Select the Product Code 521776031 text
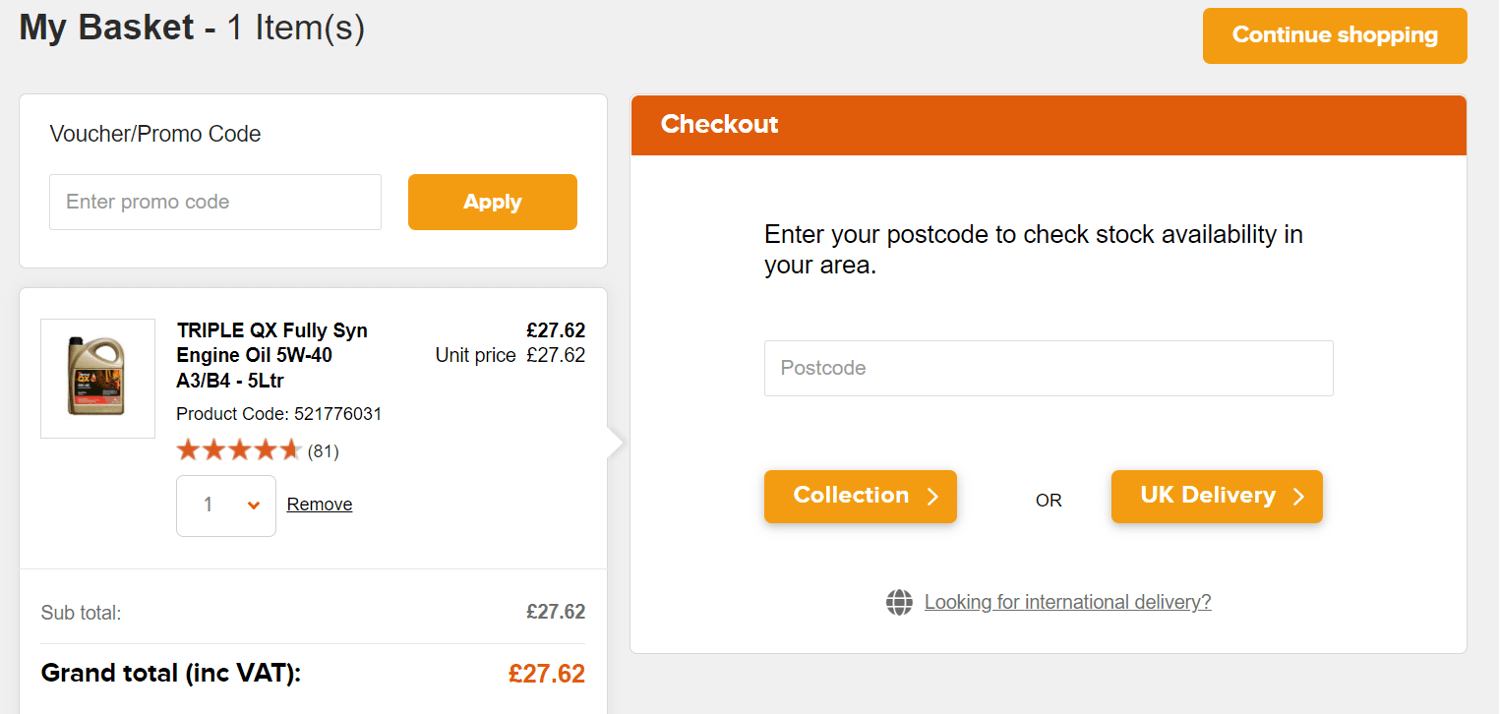This screenshot has width=1500, height=714. [x=279, y=414]
